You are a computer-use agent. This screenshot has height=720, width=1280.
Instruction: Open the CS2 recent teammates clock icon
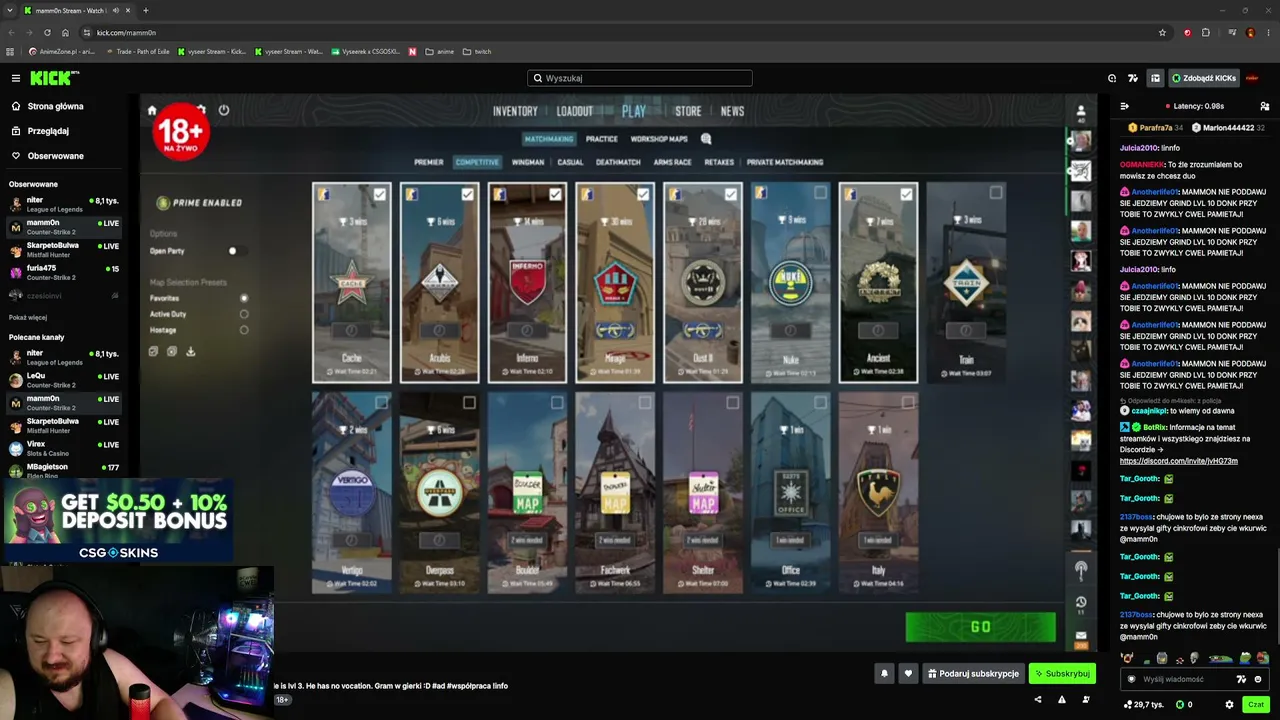pos(1081,603)
